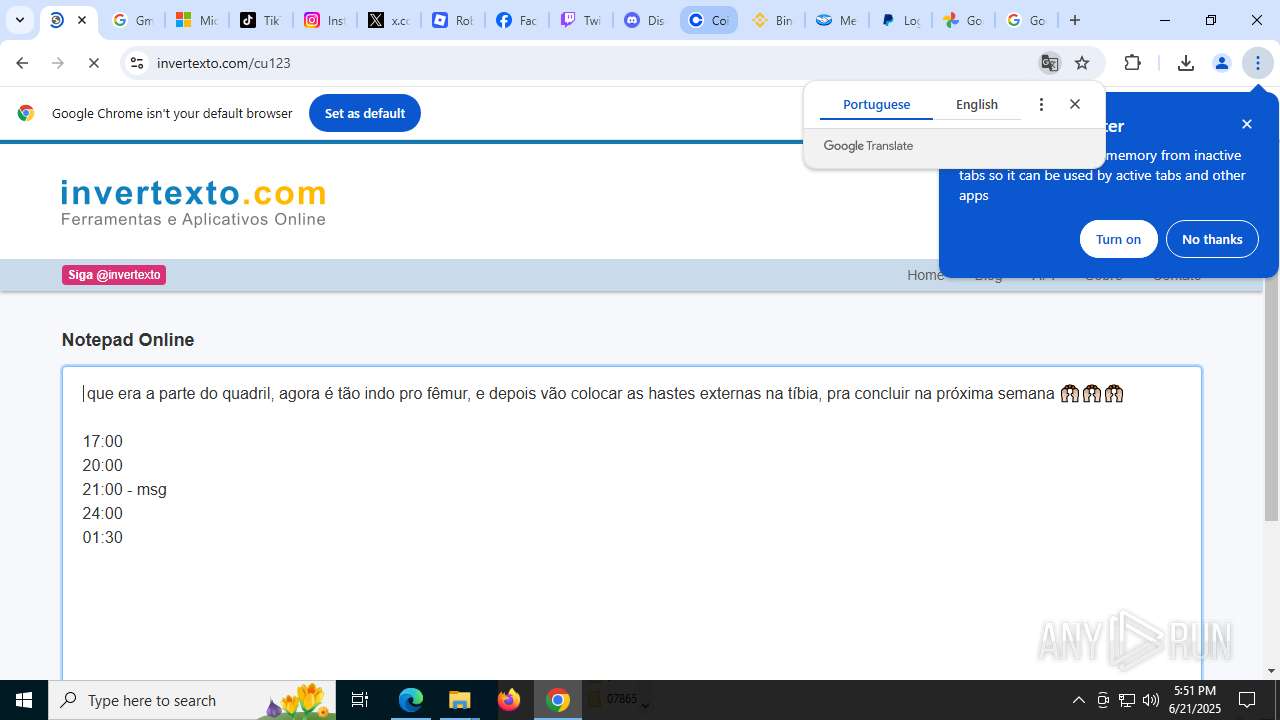
Task: Go back to previous page
Action: click(x=22, y=63)
